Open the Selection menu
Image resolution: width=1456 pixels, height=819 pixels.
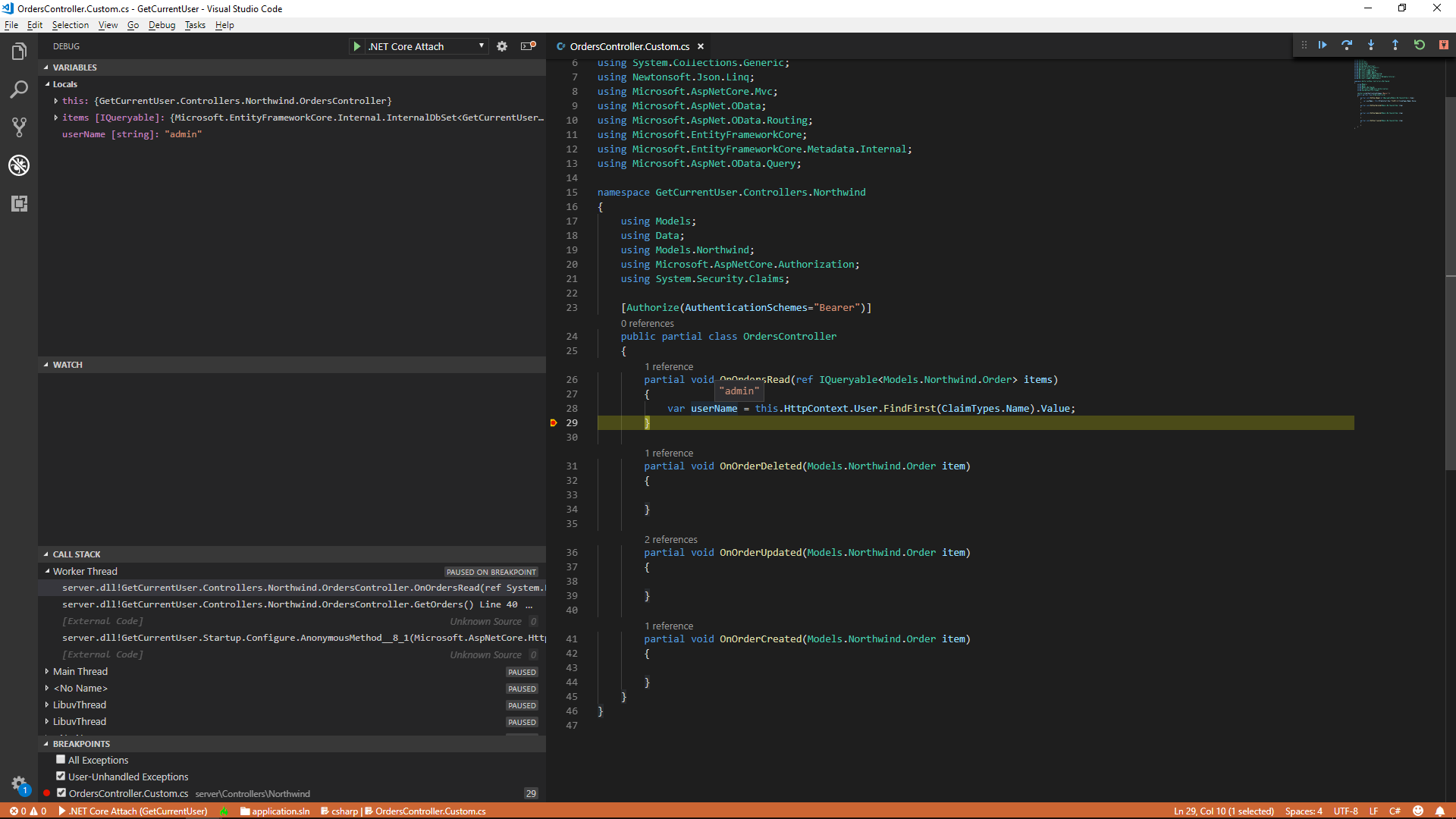[x=71, y=25]
